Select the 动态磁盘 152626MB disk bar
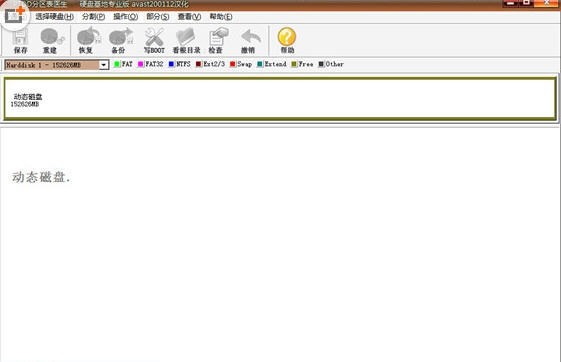 click(x=280, y=99)
